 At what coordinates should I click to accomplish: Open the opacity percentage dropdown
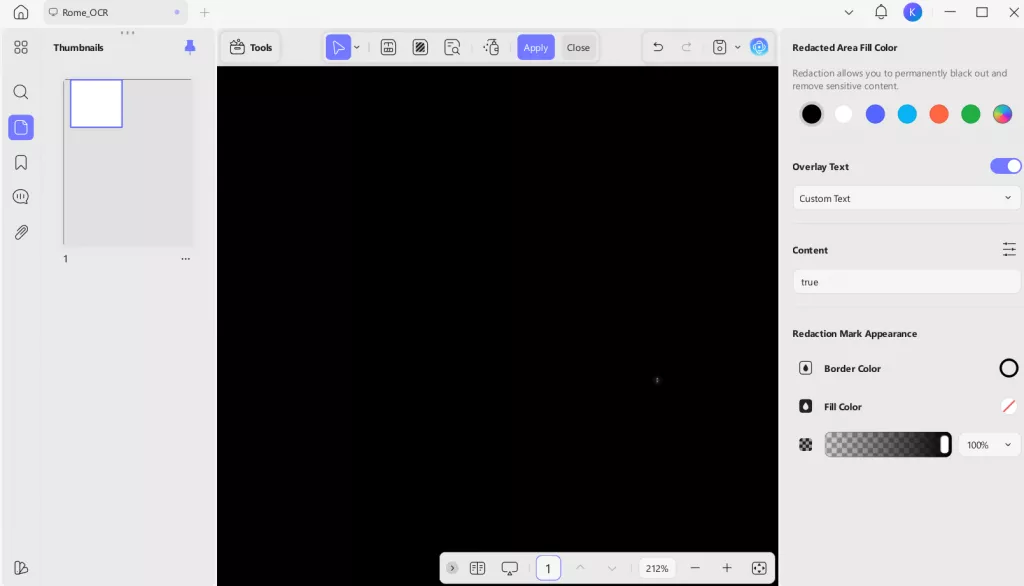989,444
